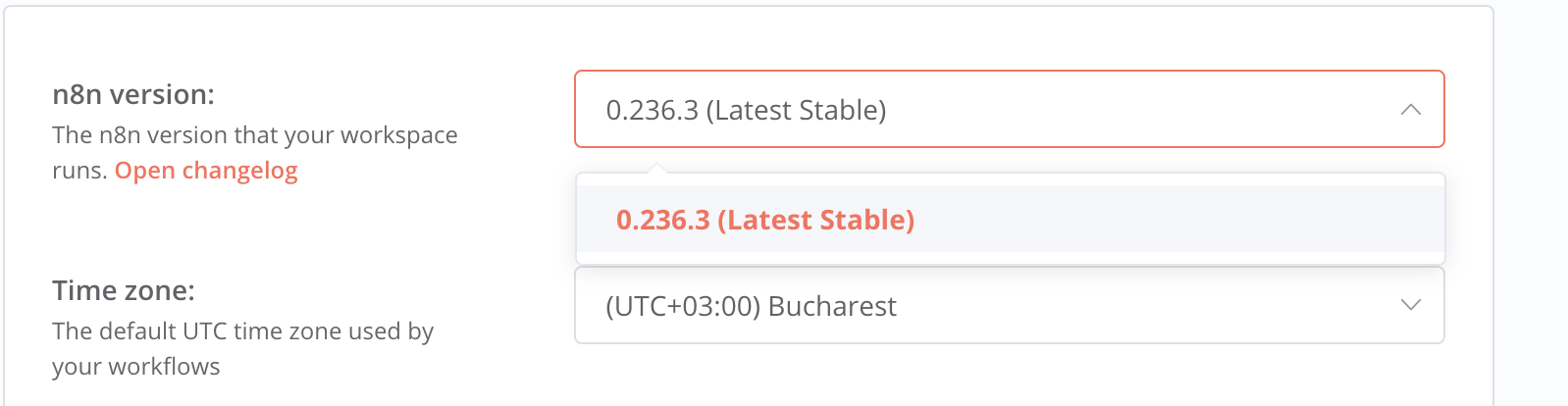Click the dropdown popup's small pointer arrow

[x=658, y=169]
